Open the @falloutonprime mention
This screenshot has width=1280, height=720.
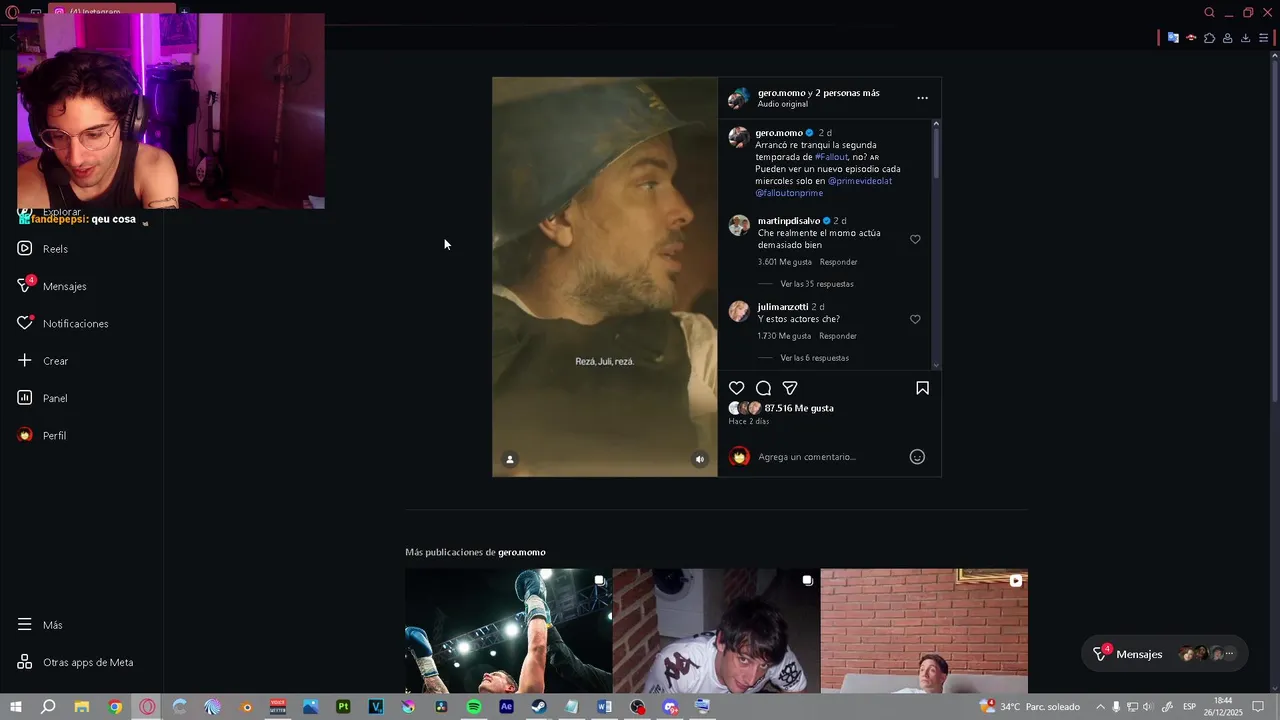click(789, 193)
